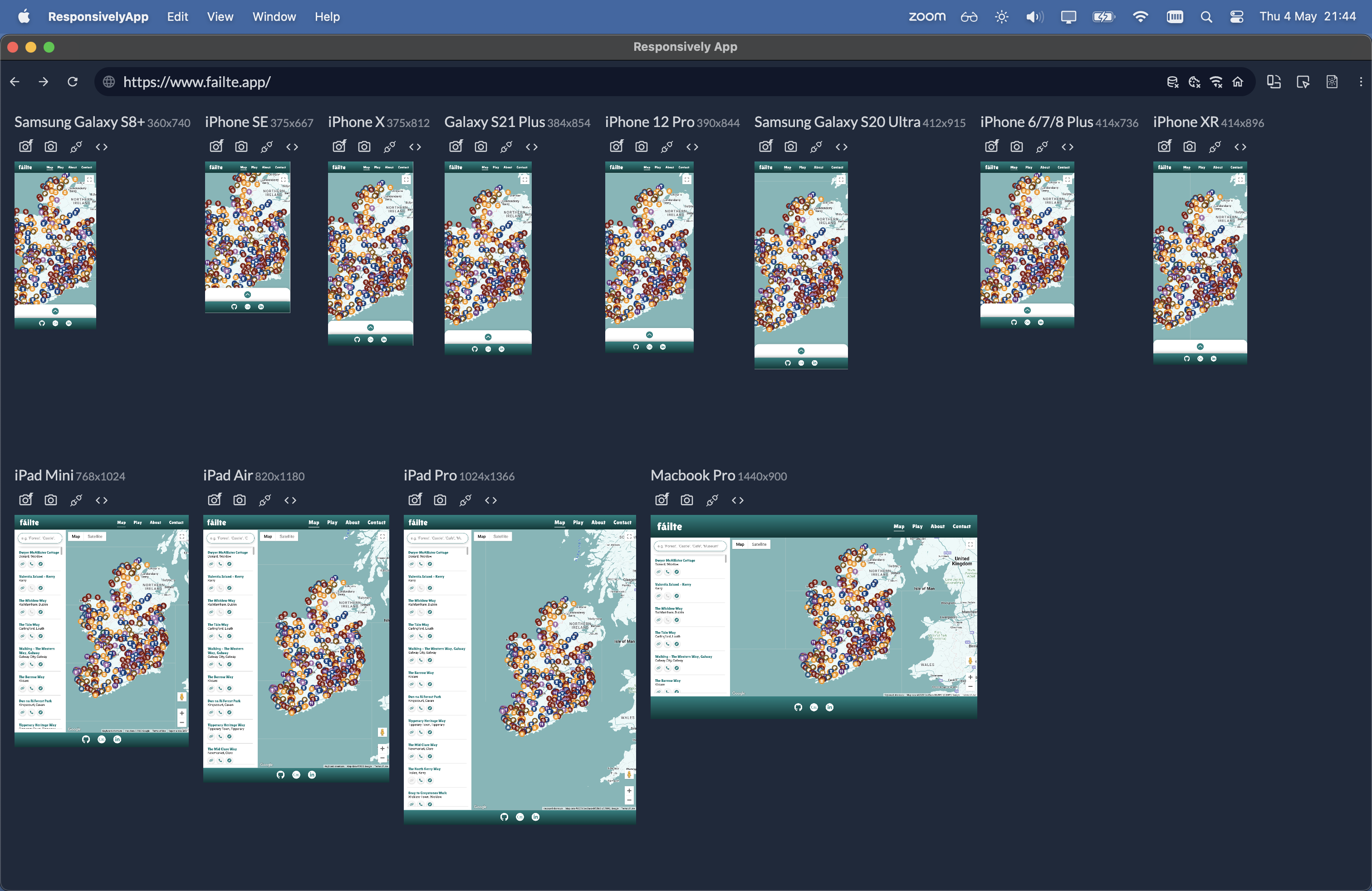Toggle the color scheme page icon
The image size is (1372, 891).
click(x=1332, y=82)
